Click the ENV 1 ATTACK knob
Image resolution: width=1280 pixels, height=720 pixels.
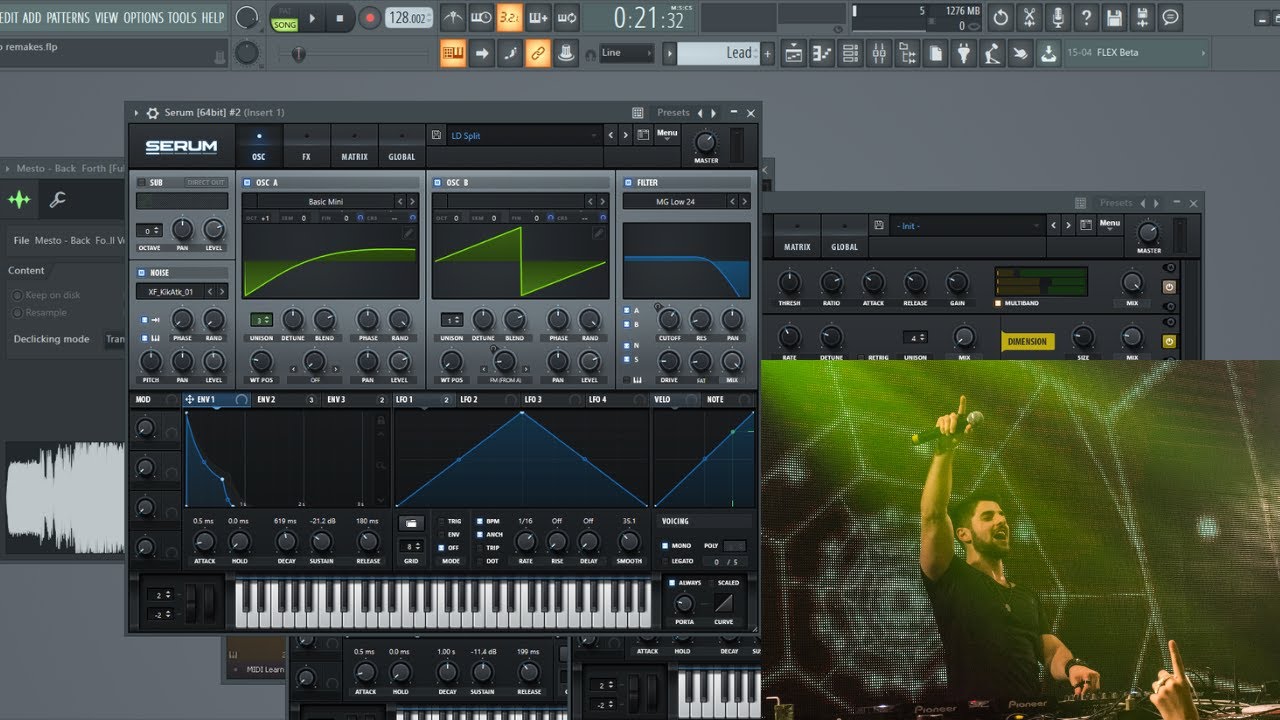tap(203, 542)
